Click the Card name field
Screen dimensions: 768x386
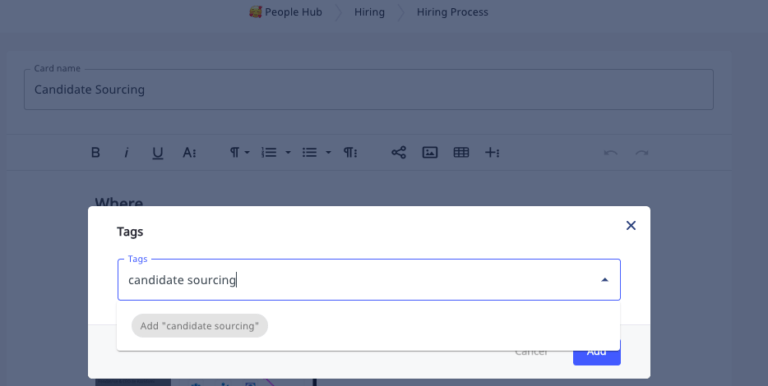369,89
